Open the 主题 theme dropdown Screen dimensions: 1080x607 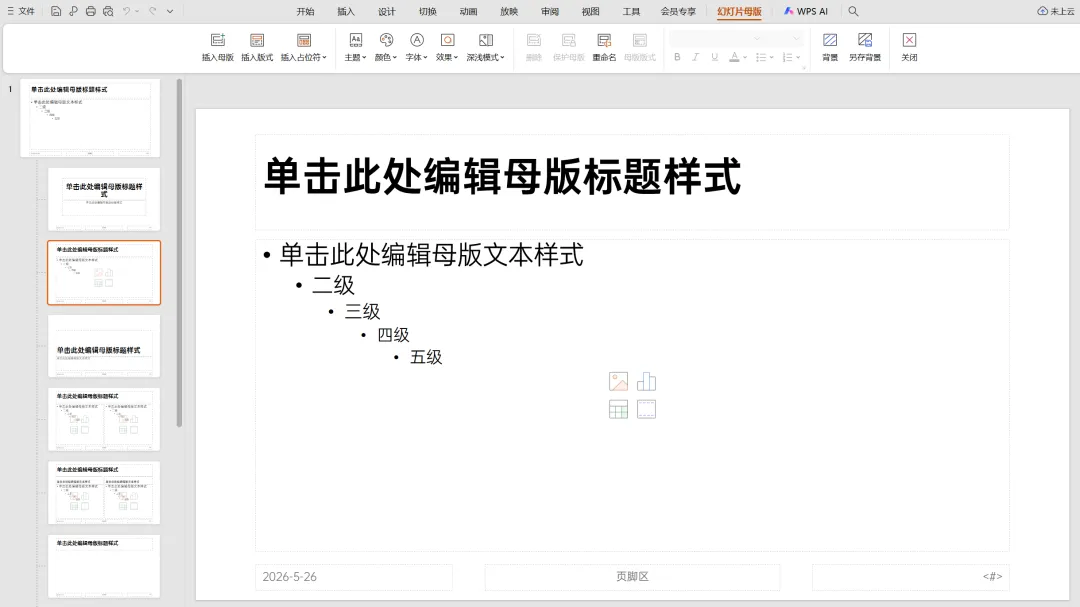(355, 47)
